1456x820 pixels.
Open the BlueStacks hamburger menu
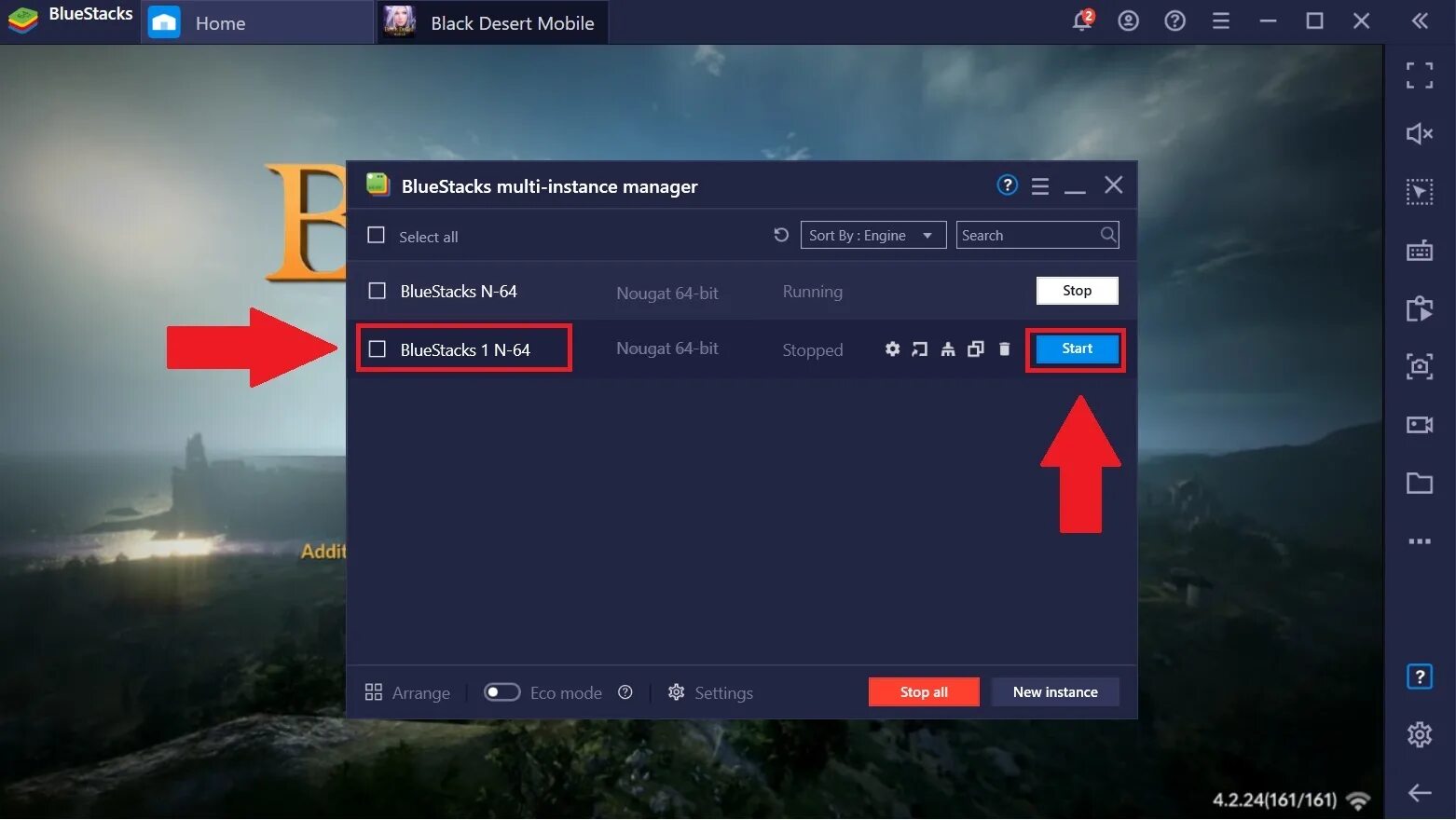(x=1220, y=20)
